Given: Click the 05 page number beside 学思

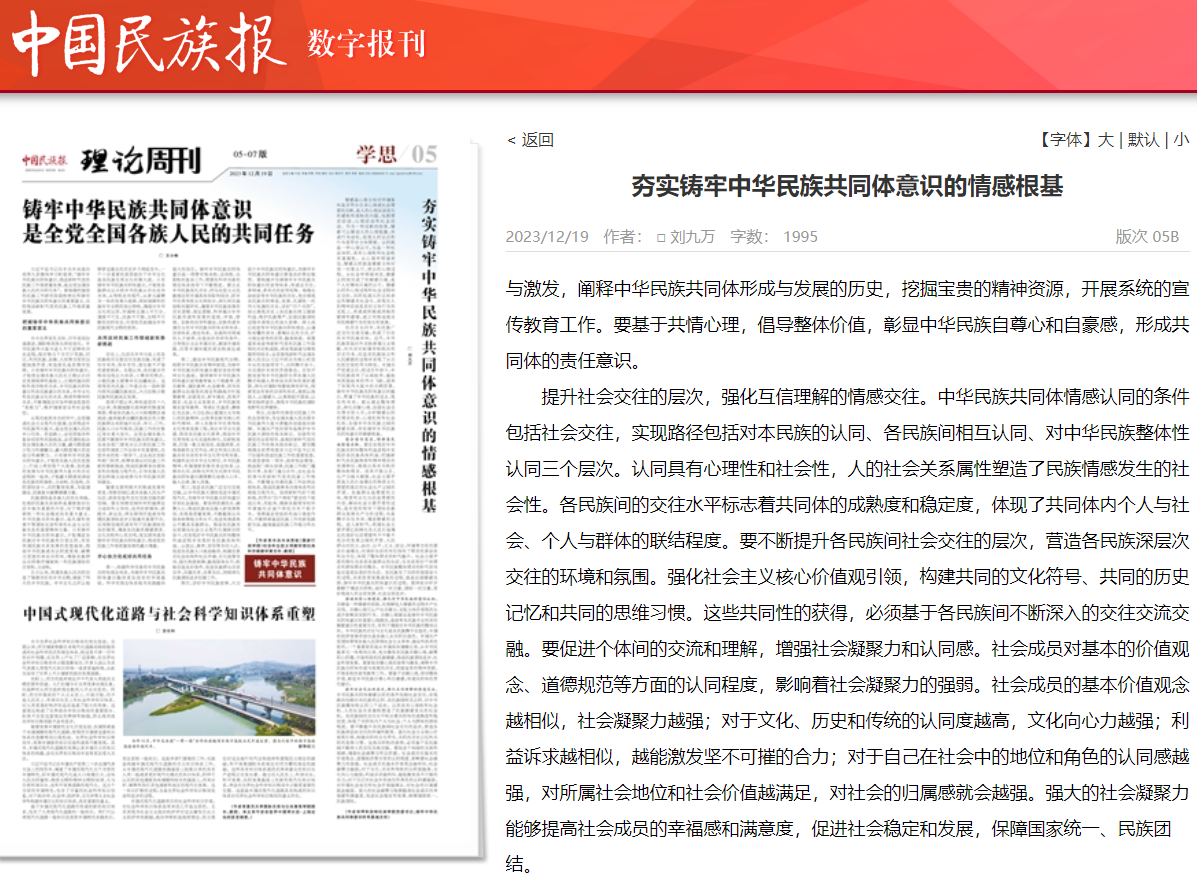Looking at the screenshot, I should click(423, 154).
